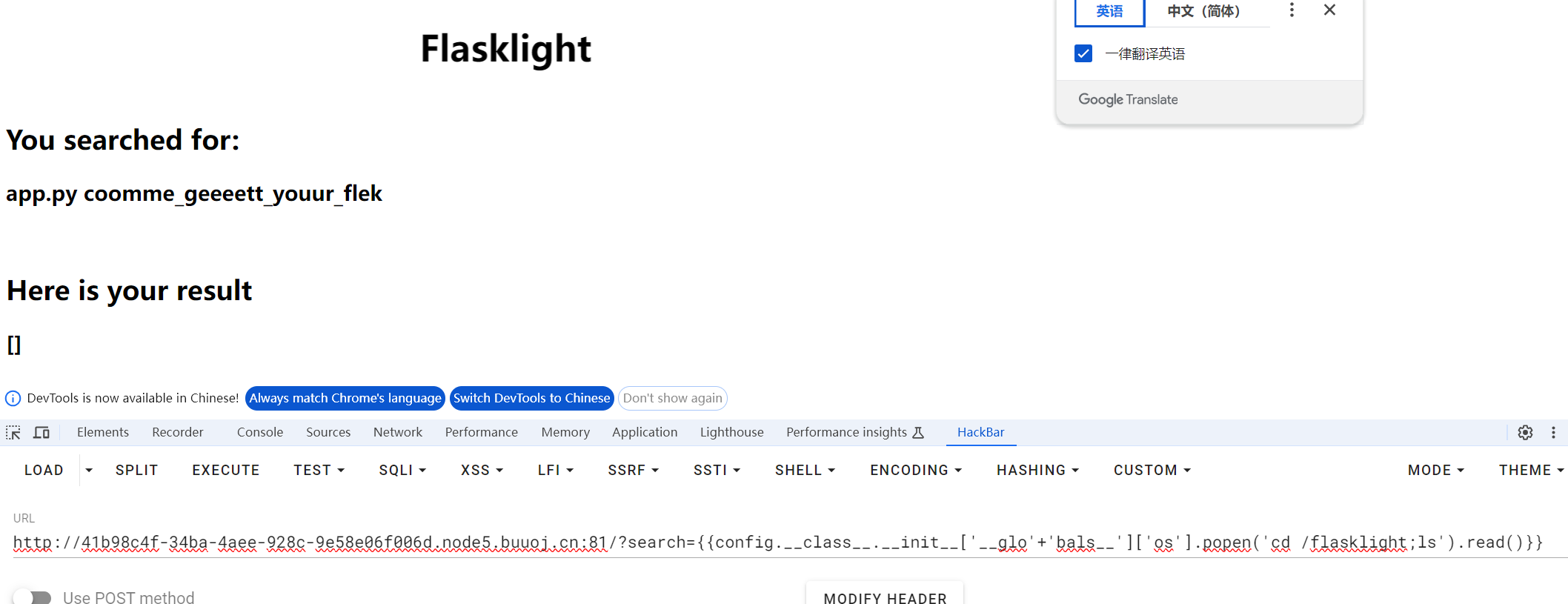
Task: Switch to the Lighthouse tab
Action: click(732, 432)
